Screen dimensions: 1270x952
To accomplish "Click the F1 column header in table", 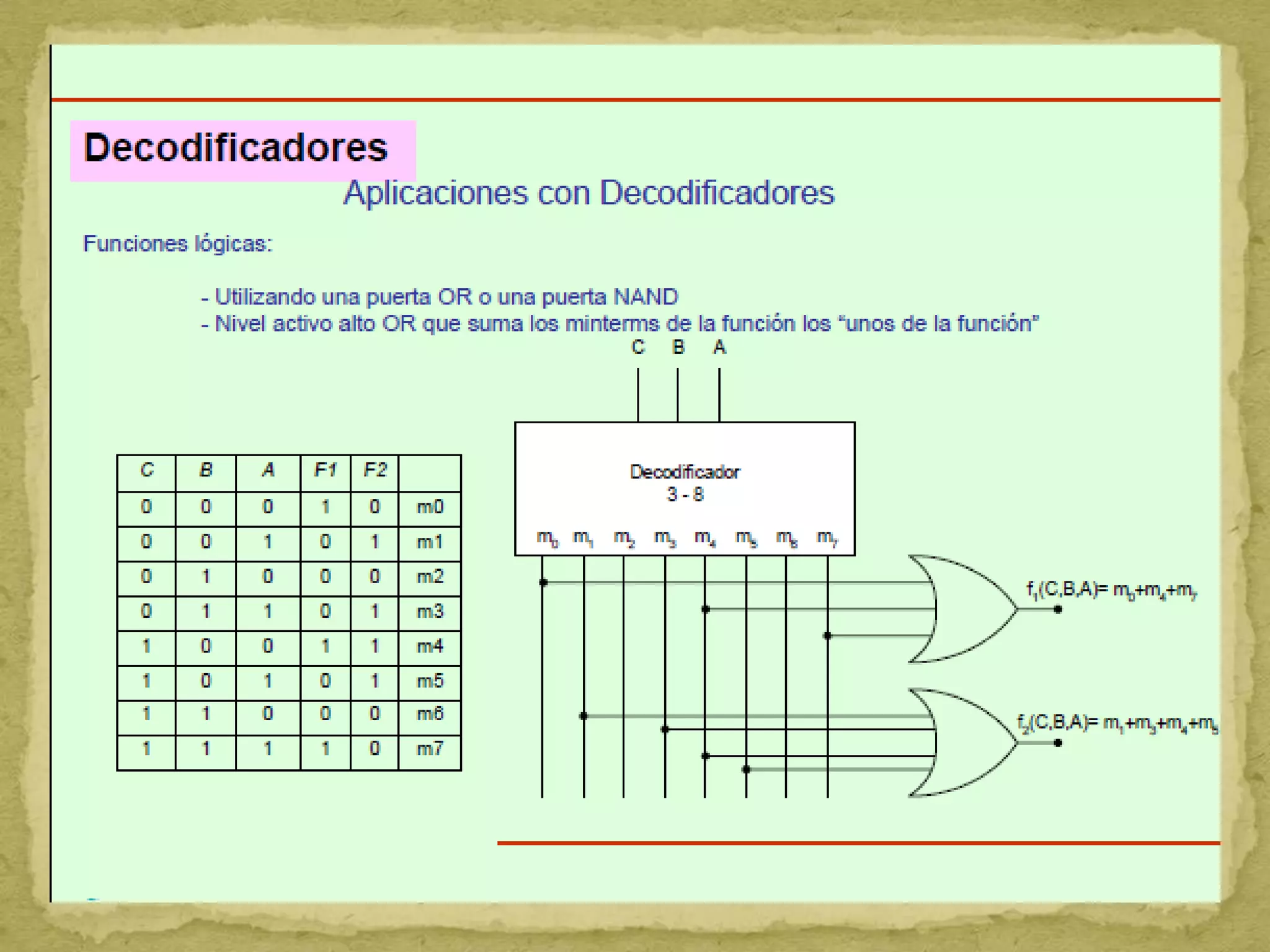I will coord(325,470).
